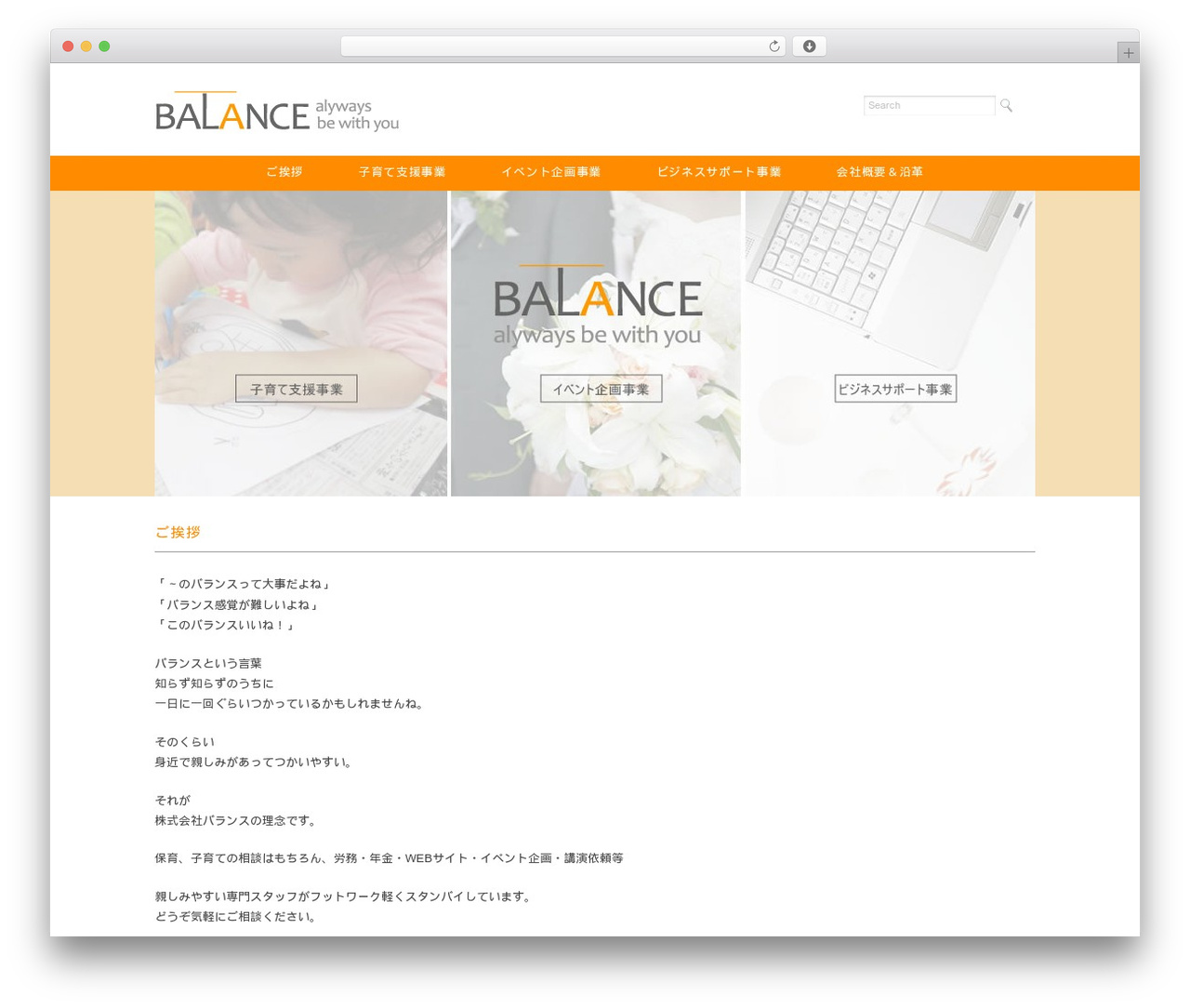The width and height of the screenshot is (1190, 1008).
Task: Click the イベント企画事業 banner button
Action: click(x=602, y=389)
